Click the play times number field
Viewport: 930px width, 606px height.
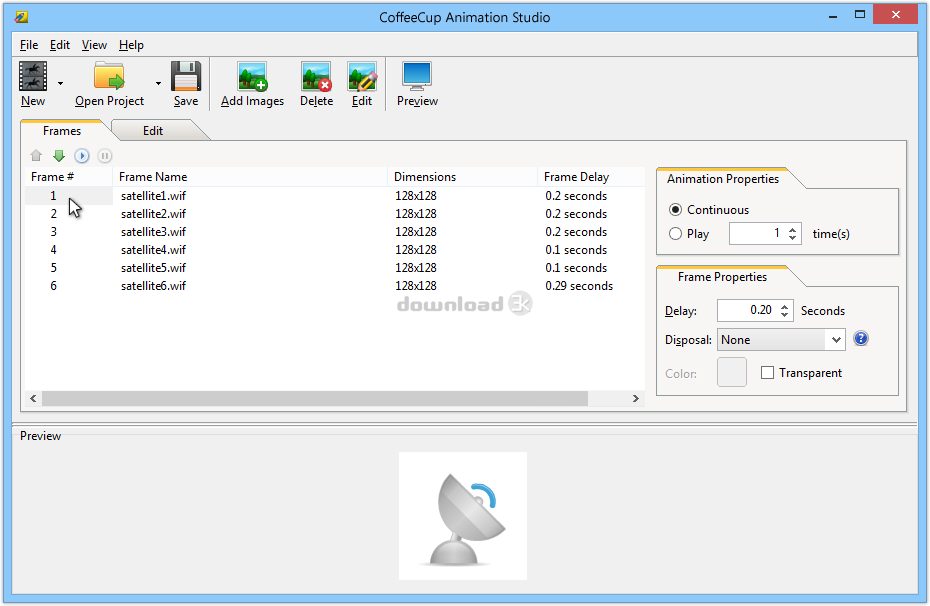coord(757,234)
